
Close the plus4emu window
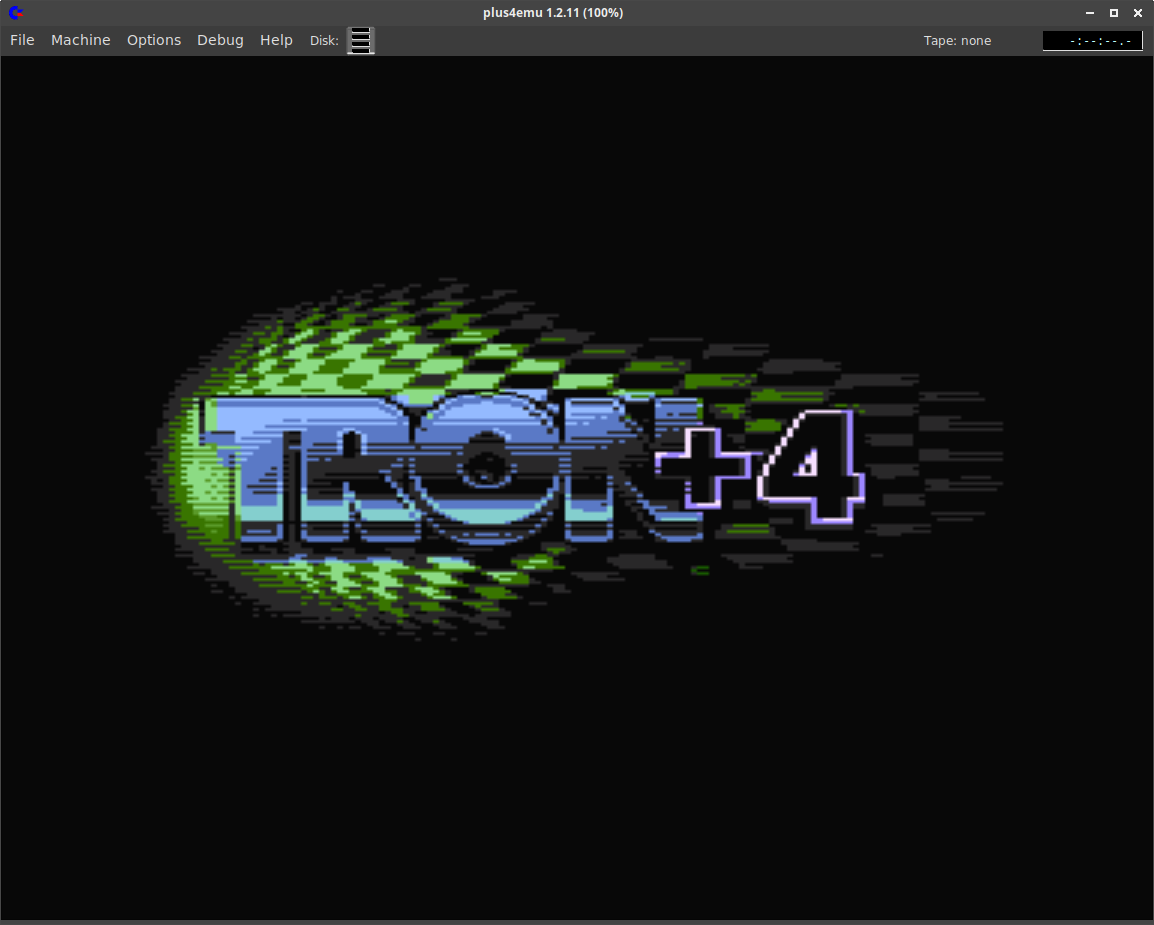1138,13
